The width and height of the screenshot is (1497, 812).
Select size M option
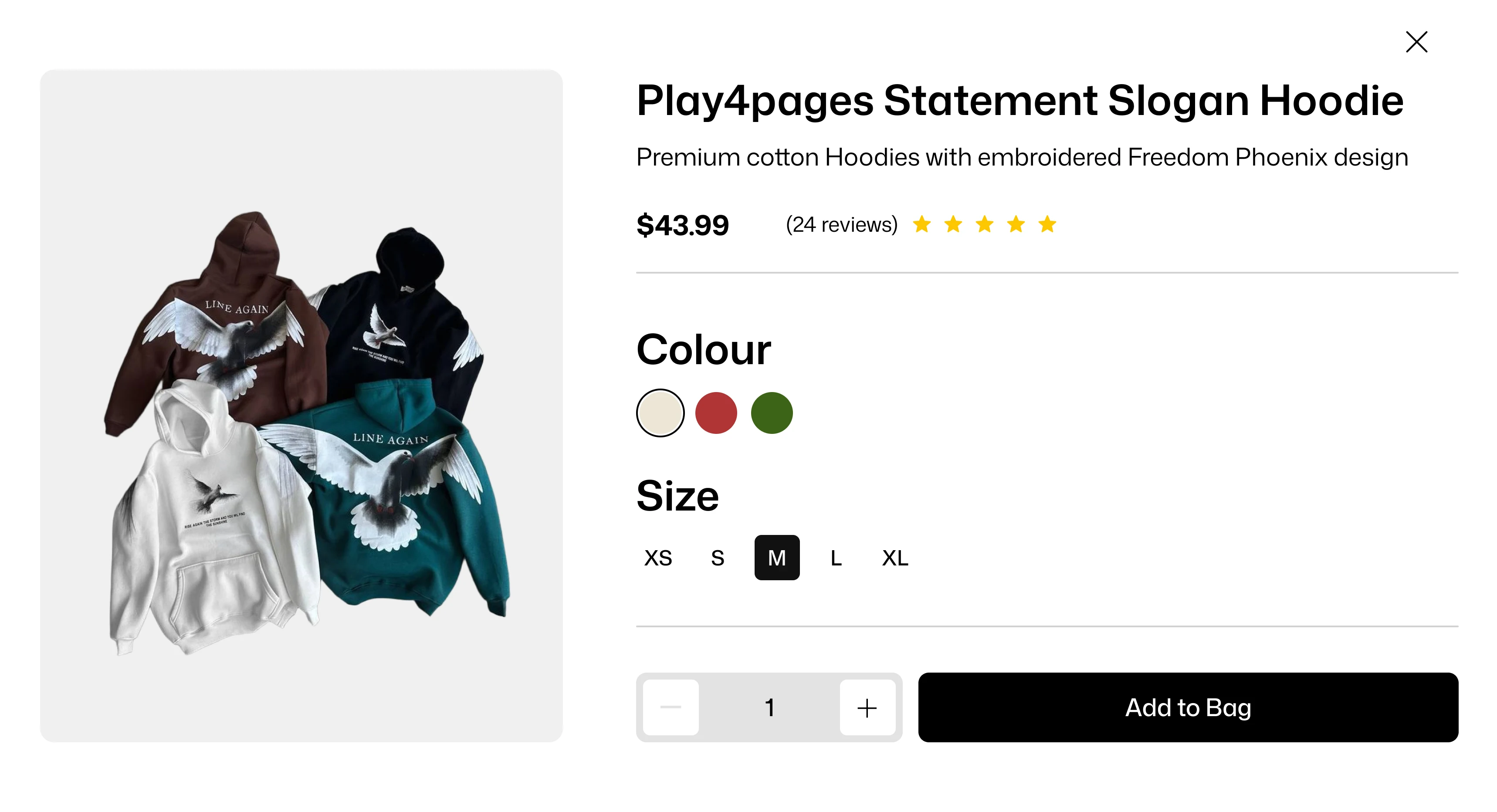click(777, 558)
